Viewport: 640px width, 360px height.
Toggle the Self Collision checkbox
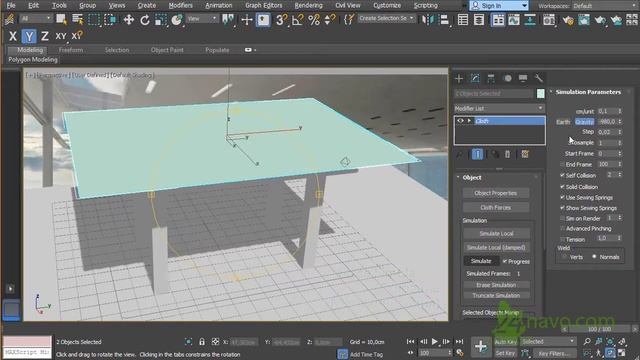pos(562,175)
